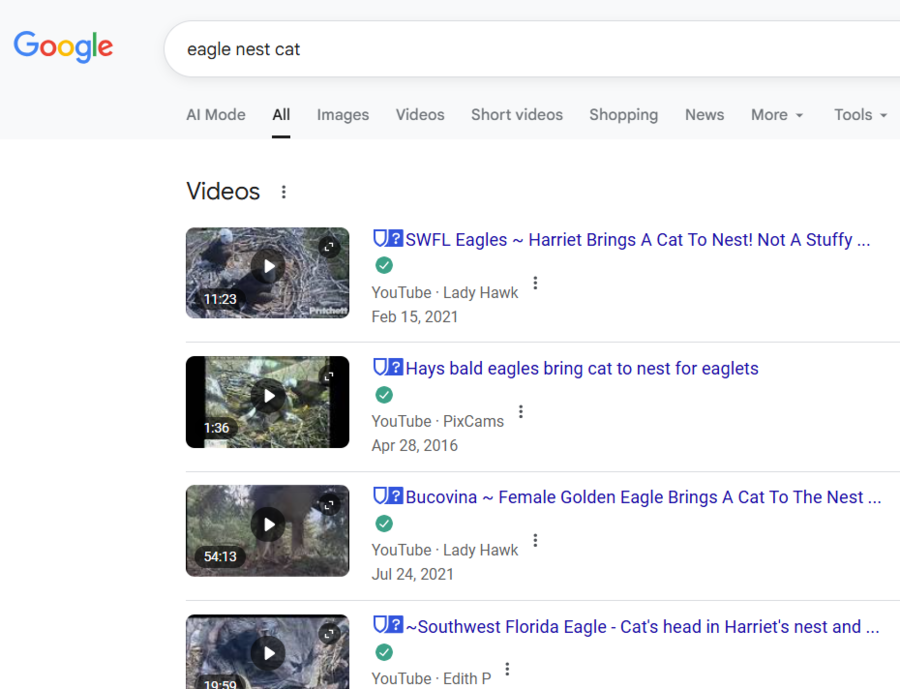
Task: Open the Tools dropdown
Action: [x=860, y=115]
